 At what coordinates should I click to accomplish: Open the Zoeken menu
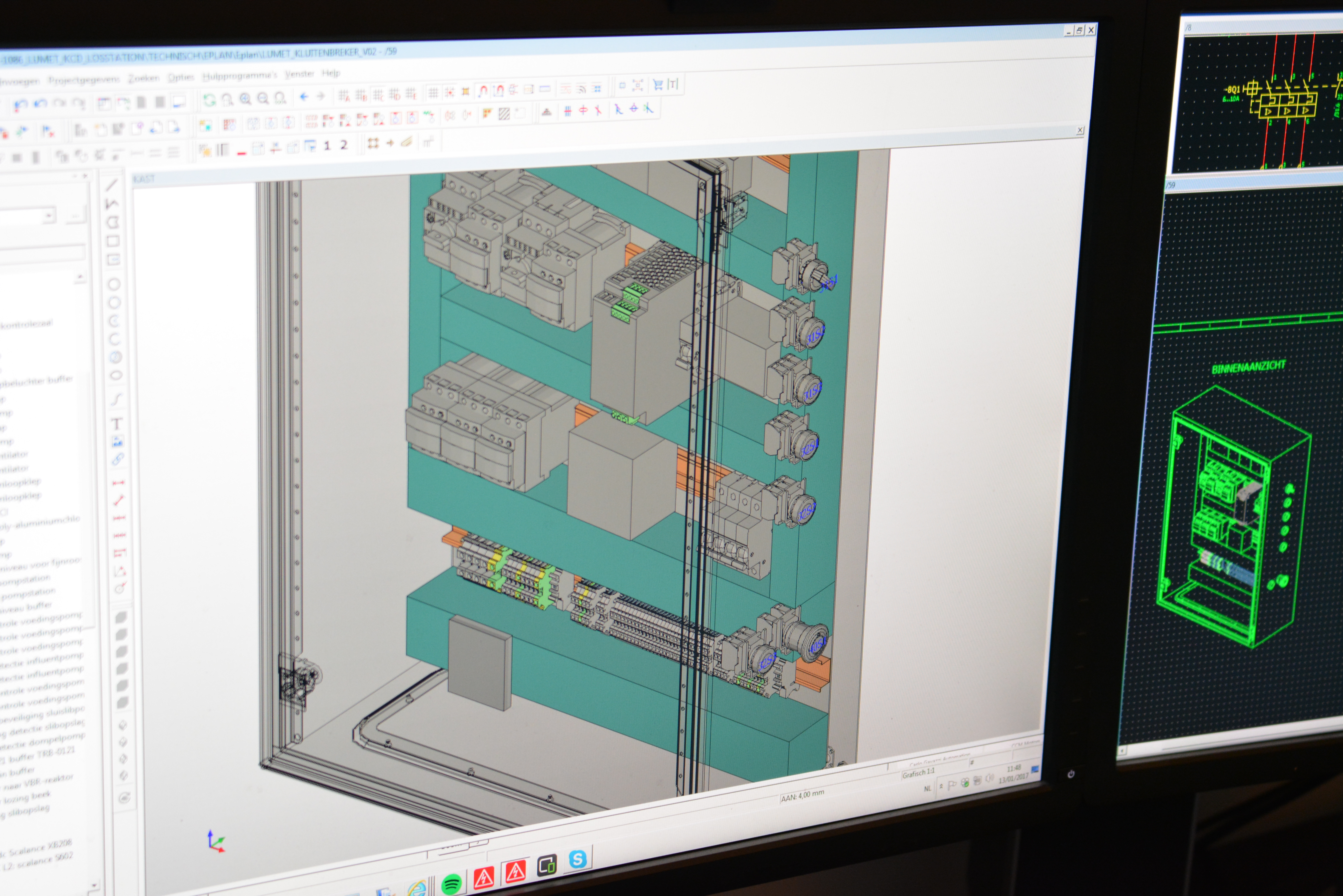click(143, 78)
